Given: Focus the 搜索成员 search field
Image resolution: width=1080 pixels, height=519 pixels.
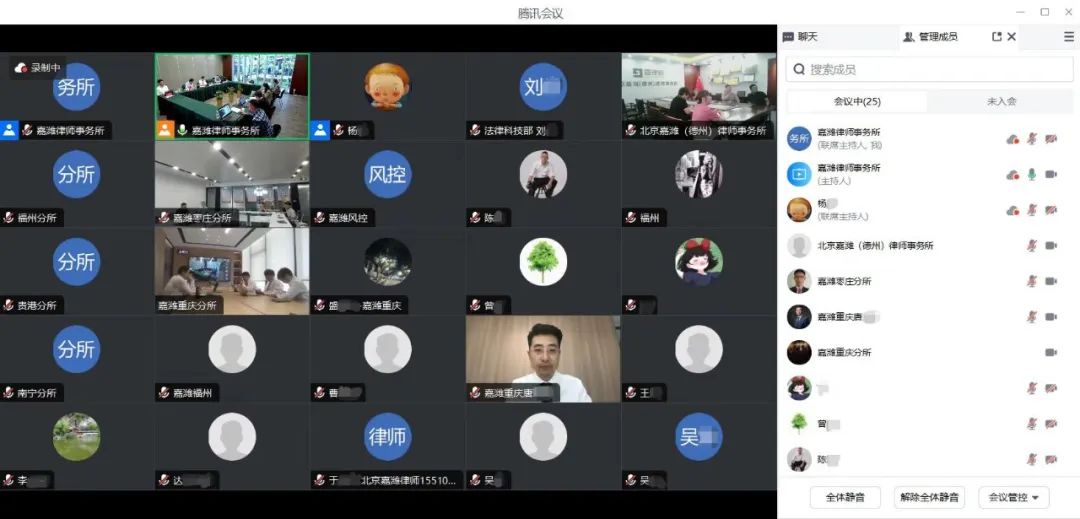Looking at the screenshot, I should pyautogui.click(x=929, y=70).
